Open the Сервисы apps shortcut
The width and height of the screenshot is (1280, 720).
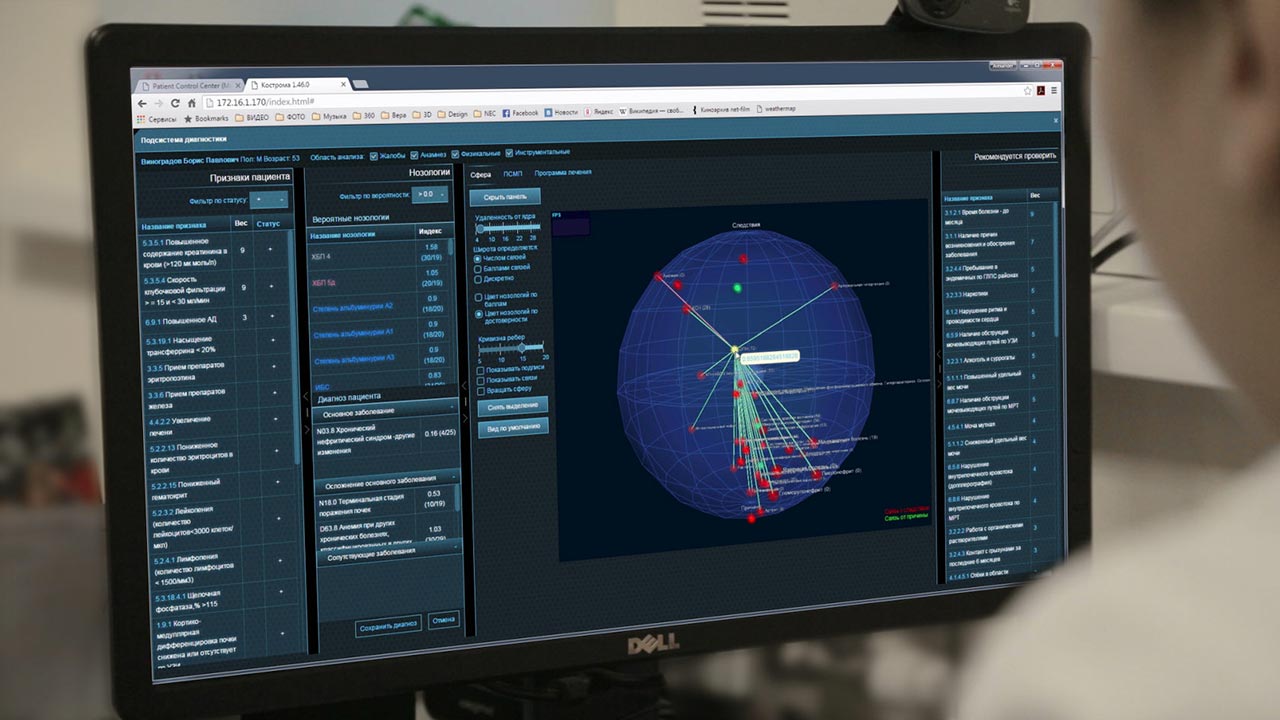pyautogui.click(x=158, y=118)
